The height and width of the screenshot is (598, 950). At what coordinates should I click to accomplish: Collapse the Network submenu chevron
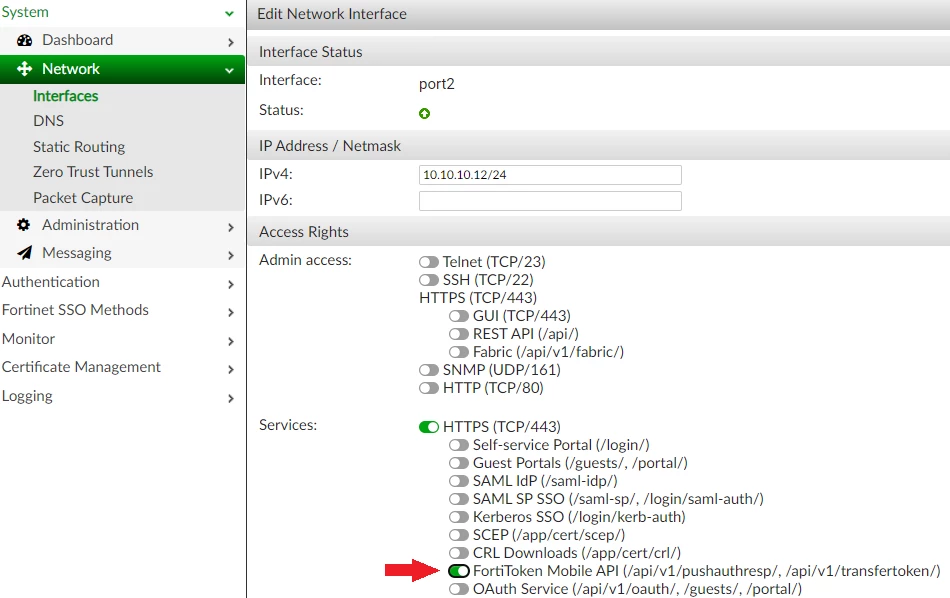tap(229, 70)
